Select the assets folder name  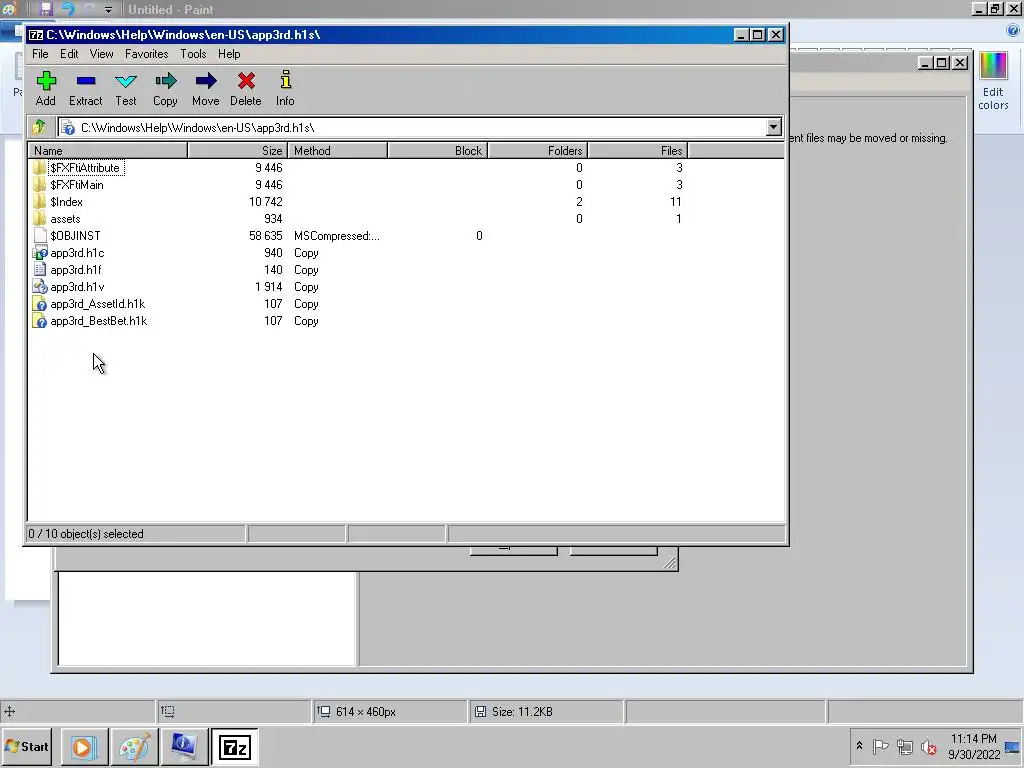[65, 219]
